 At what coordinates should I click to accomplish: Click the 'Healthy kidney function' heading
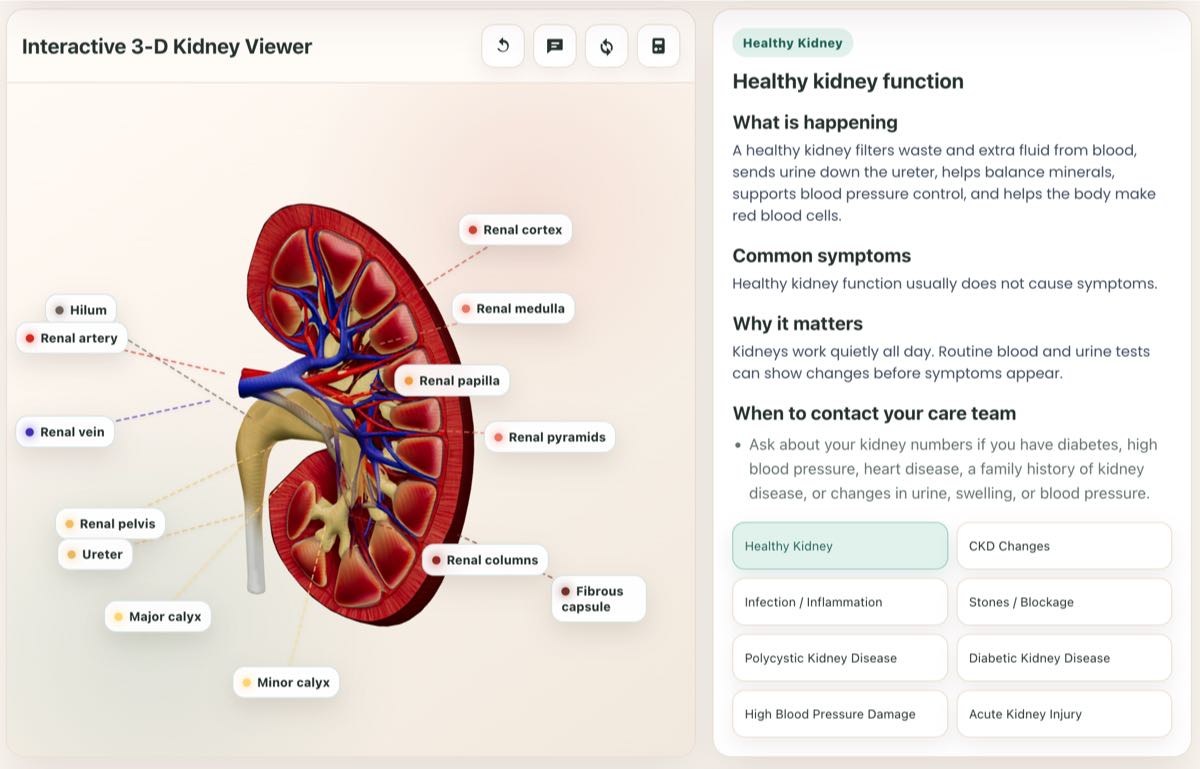coord(848,82)
